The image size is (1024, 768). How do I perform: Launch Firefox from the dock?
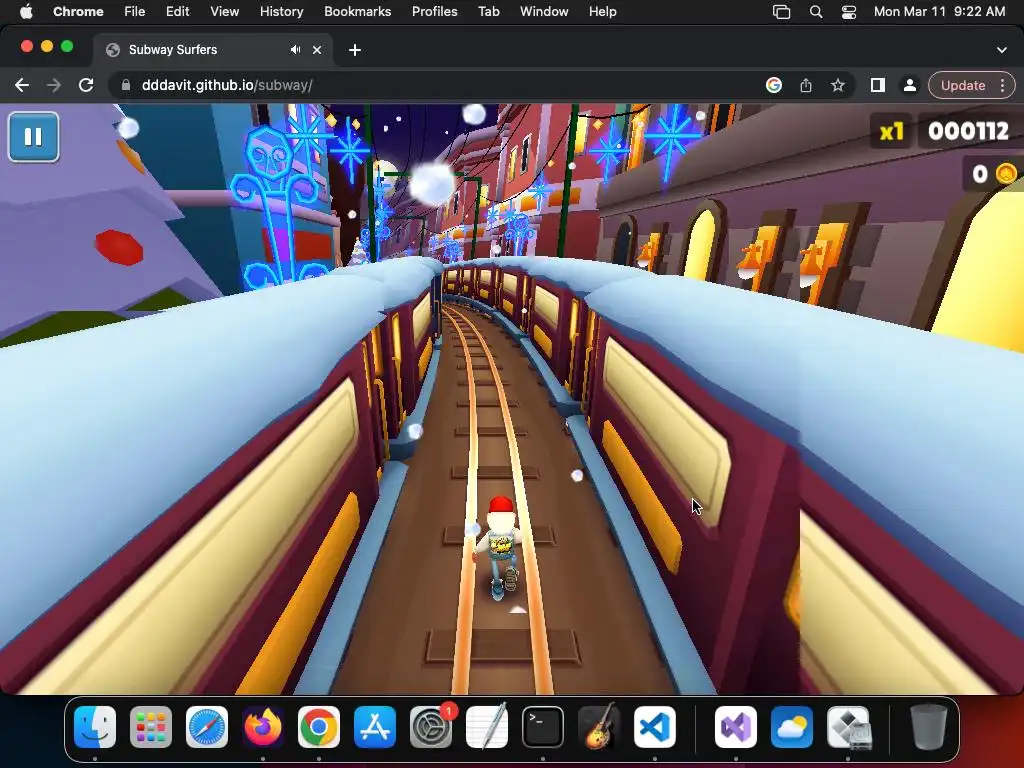pyautogui.click(x=263, y=727)
